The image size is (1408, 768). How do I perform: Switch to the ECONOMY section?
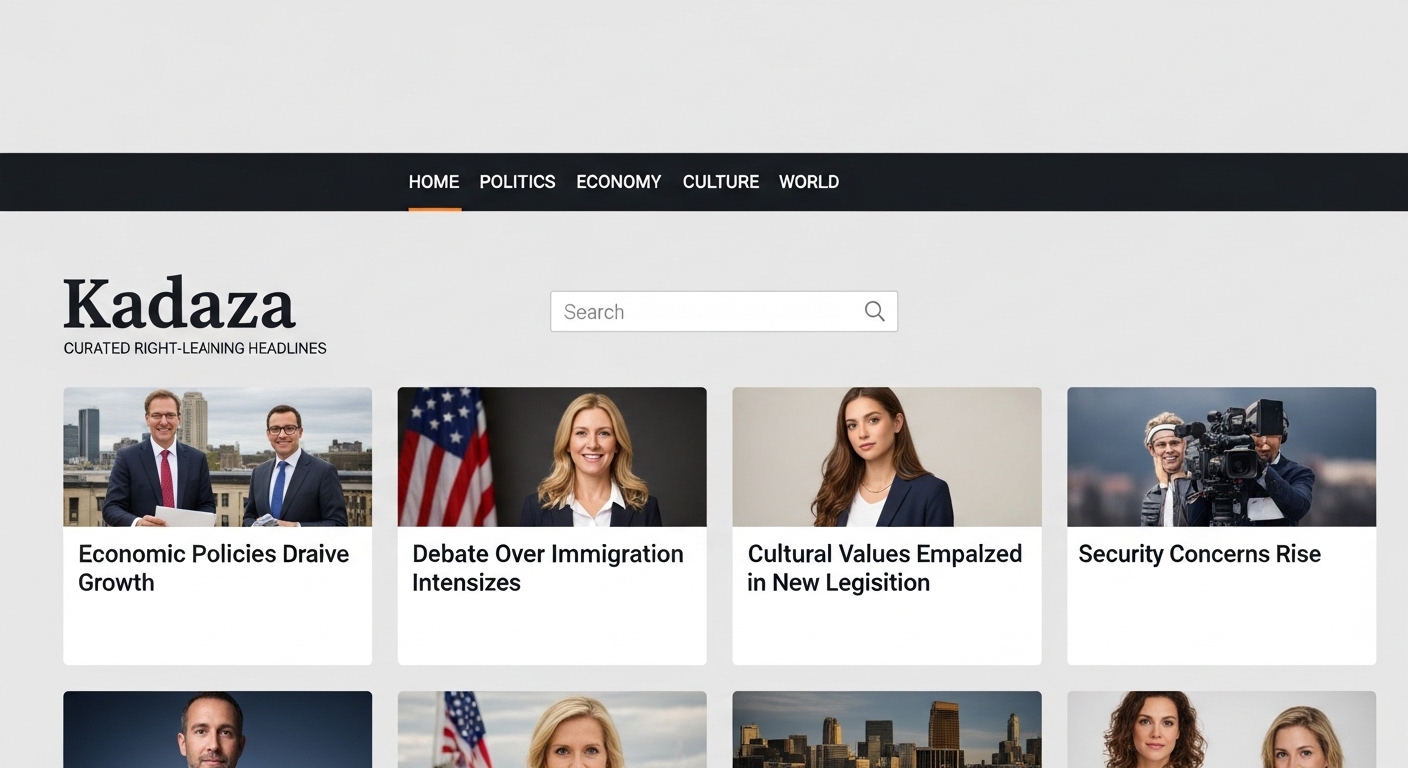(618, 182)
